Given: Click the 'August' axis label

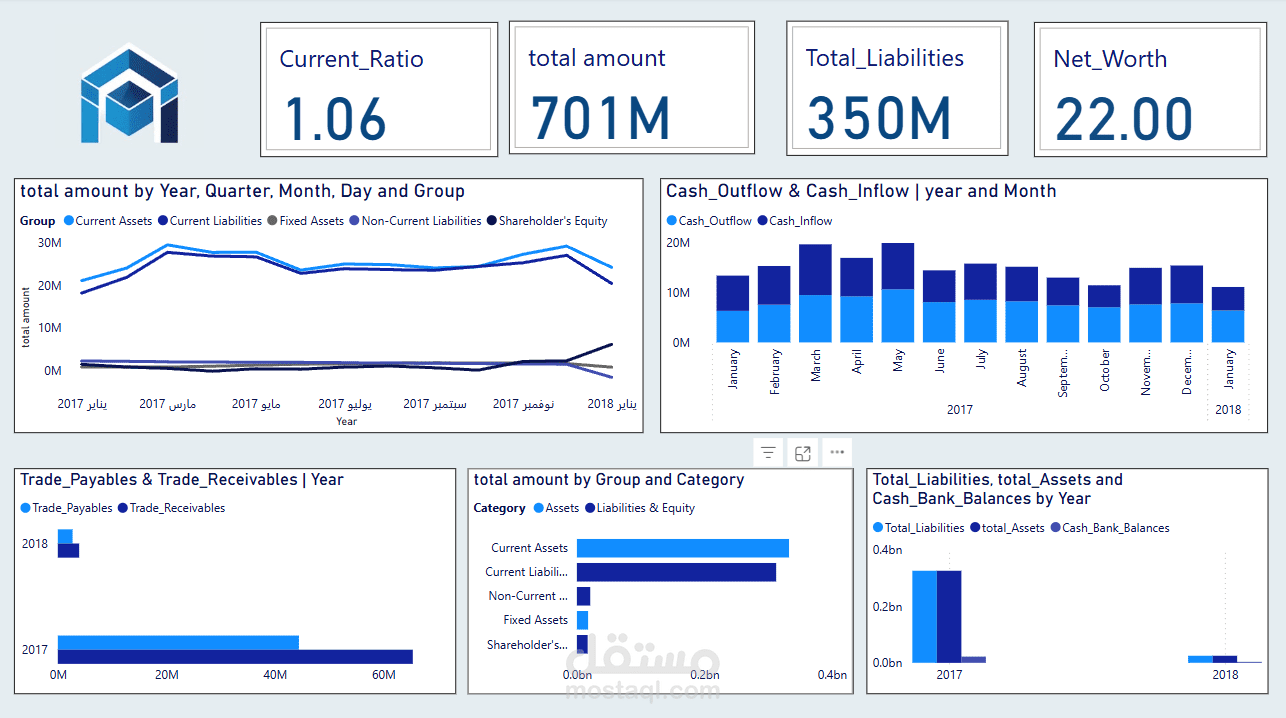Looking at the screenshot, I should pyautogui.click(x=1022, y=368).
